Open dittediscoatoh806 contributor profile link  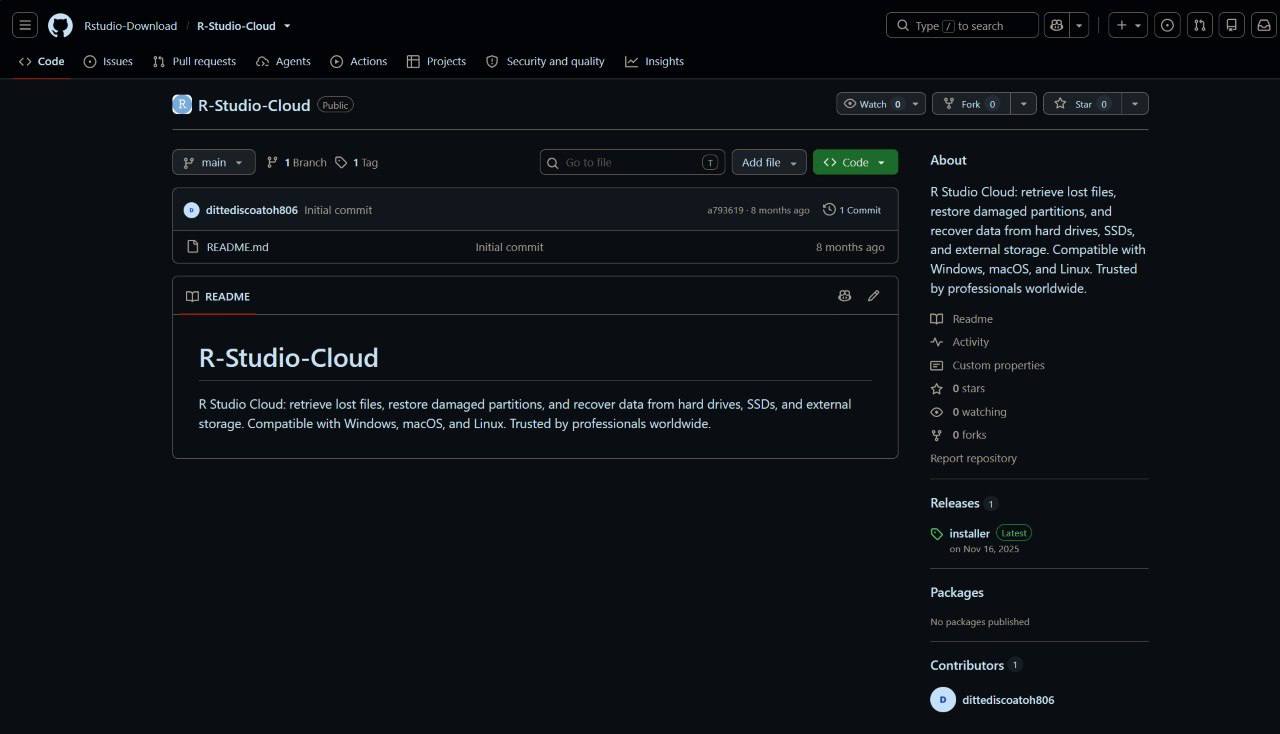(1008, 700)
